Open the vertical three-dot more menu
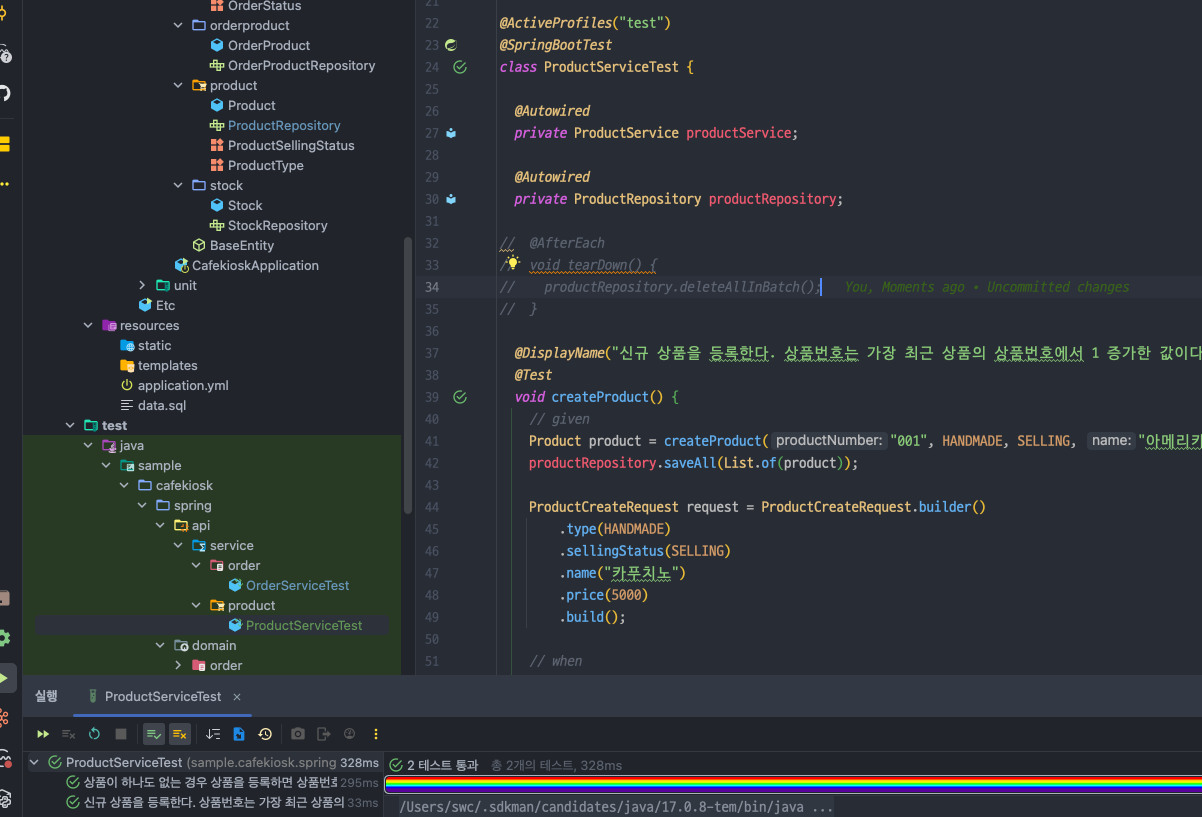 (x=376, y=734)
